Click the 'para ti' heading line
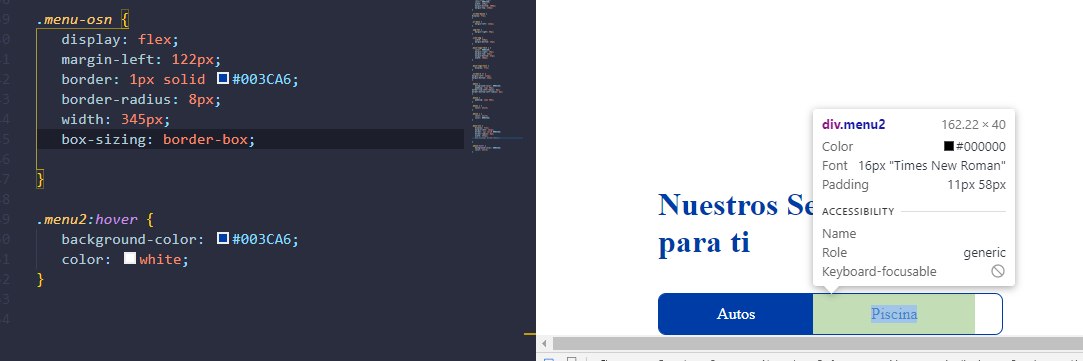1083x361 pixels. (704, 243)
